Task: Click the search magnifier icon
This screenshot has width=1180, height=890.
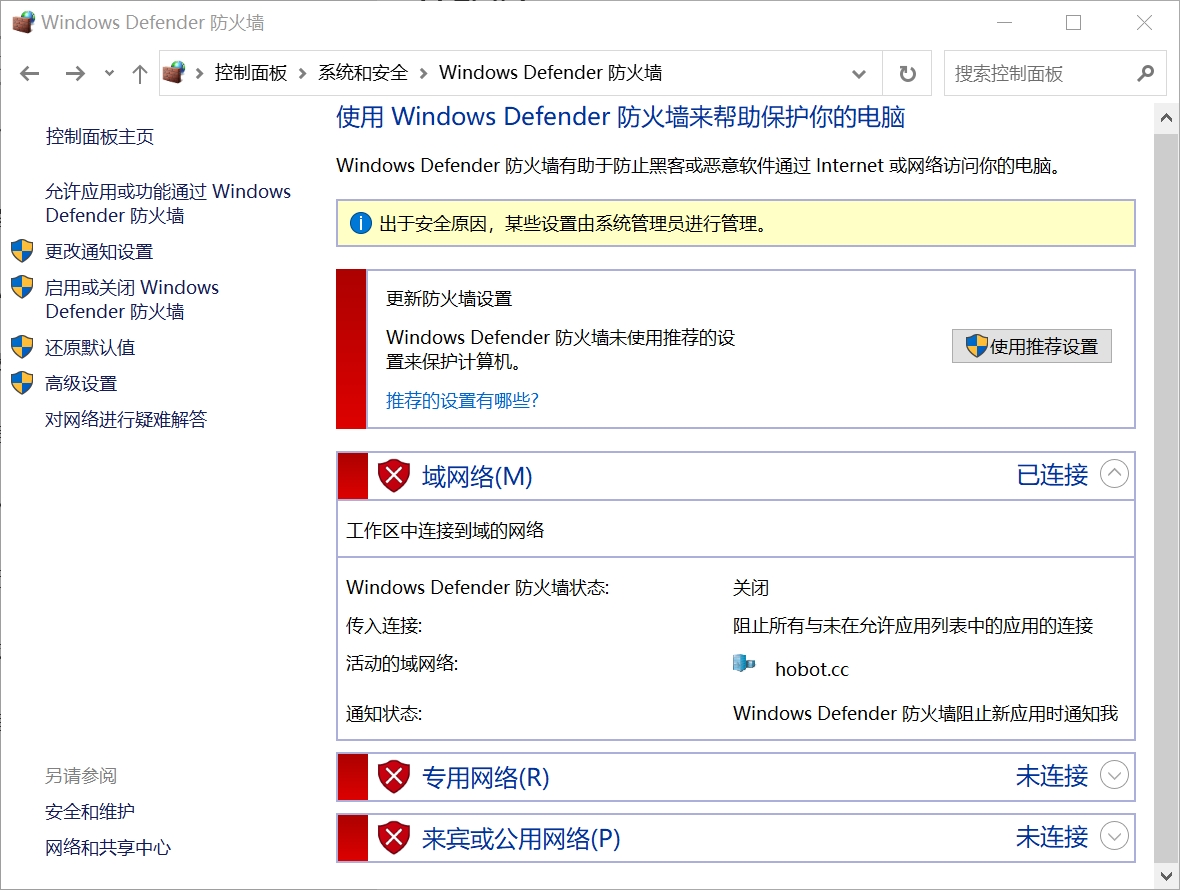Action: 1146,73
